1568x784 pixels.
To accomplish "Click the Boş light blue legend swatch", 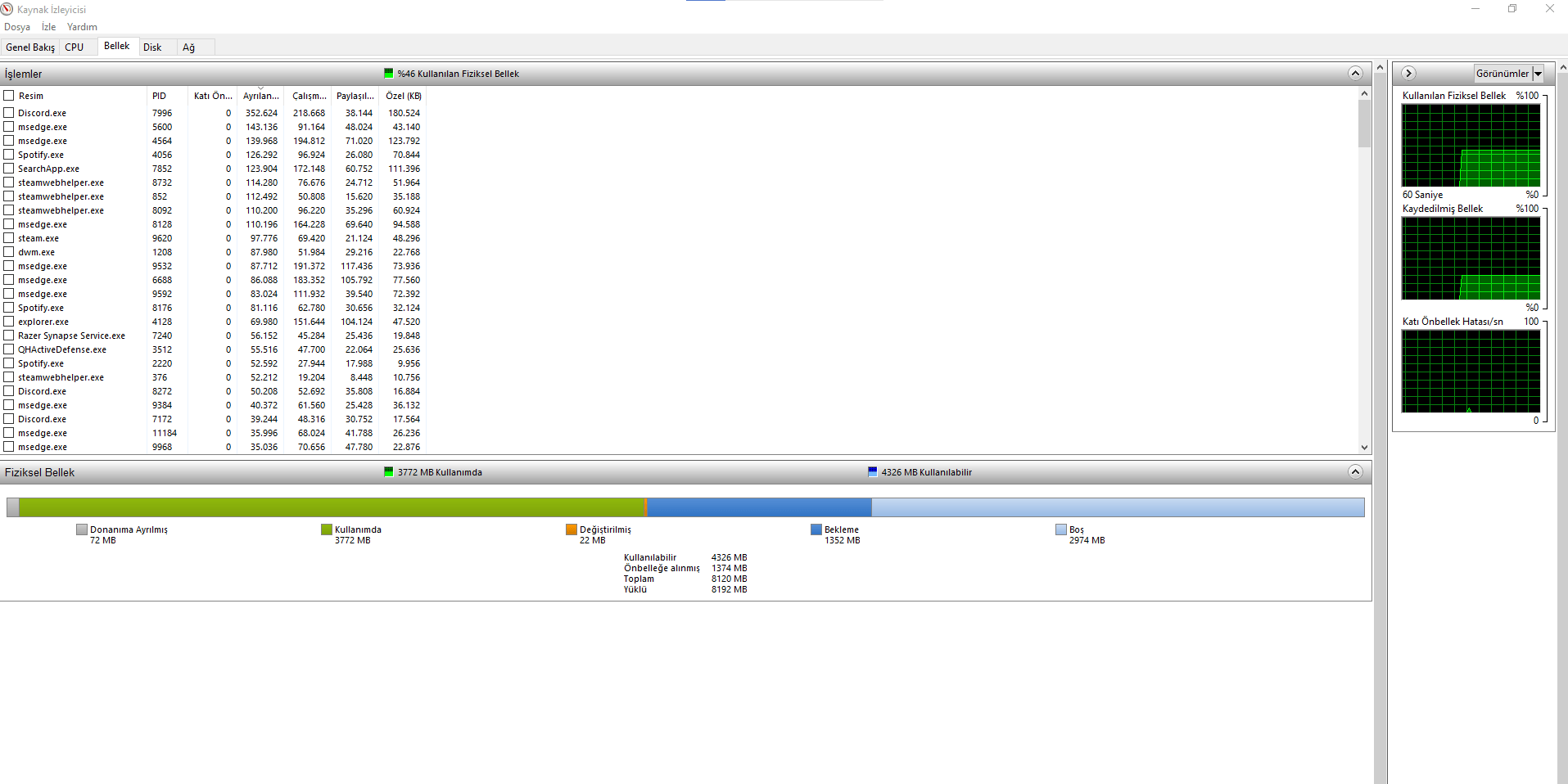I will click(1060, 529).
